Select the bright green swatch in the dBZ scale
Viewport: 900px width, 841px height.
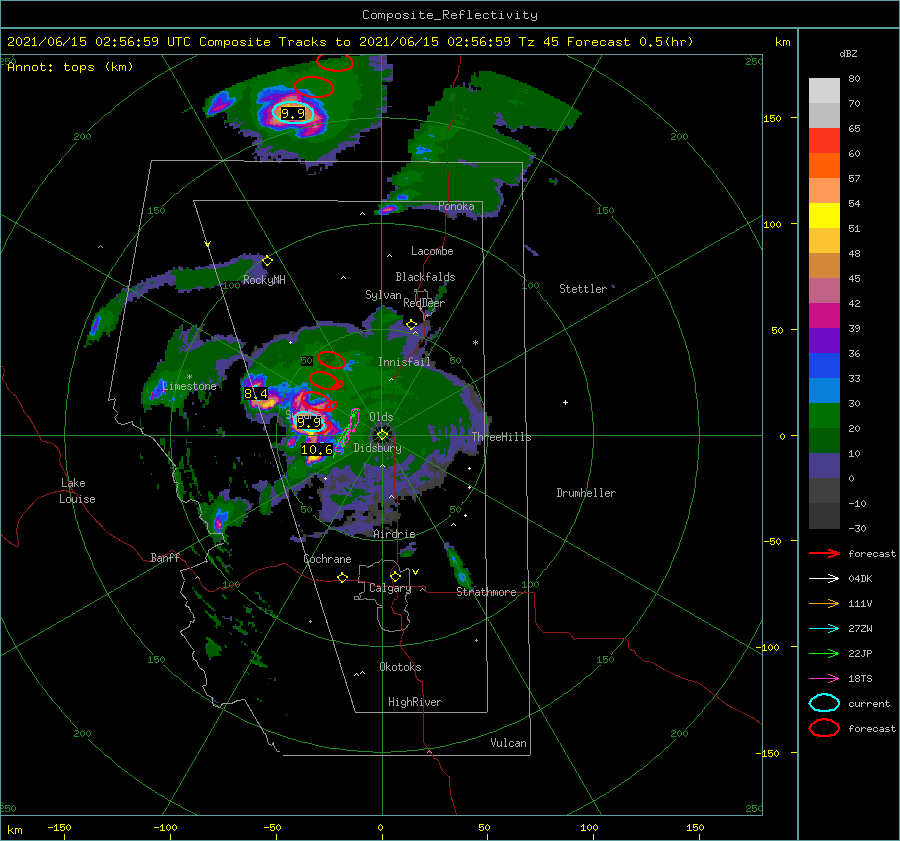[824, 415]
